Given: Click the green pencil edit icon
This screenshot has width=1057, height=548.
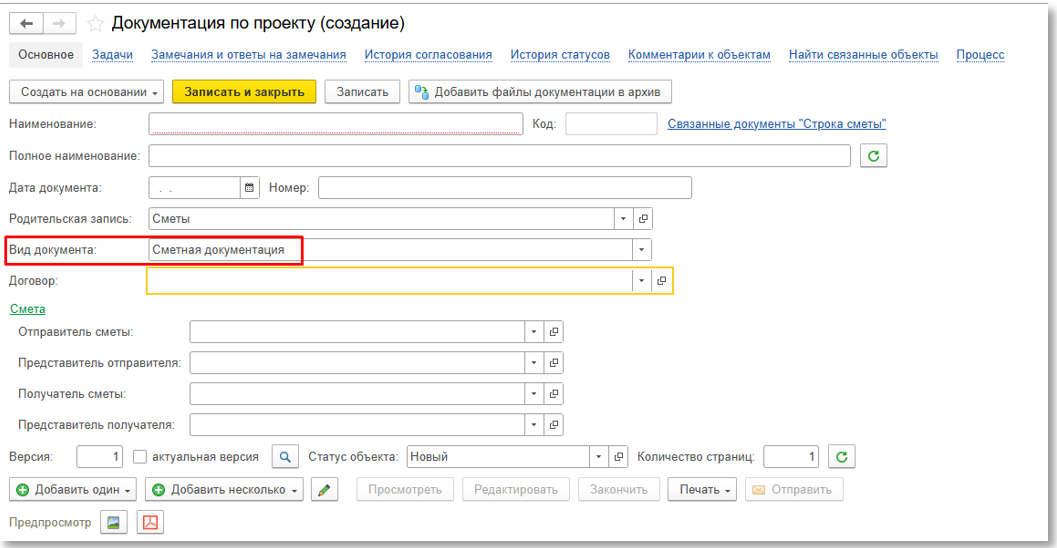Looking at the screenshot, I should coord(325,490).
